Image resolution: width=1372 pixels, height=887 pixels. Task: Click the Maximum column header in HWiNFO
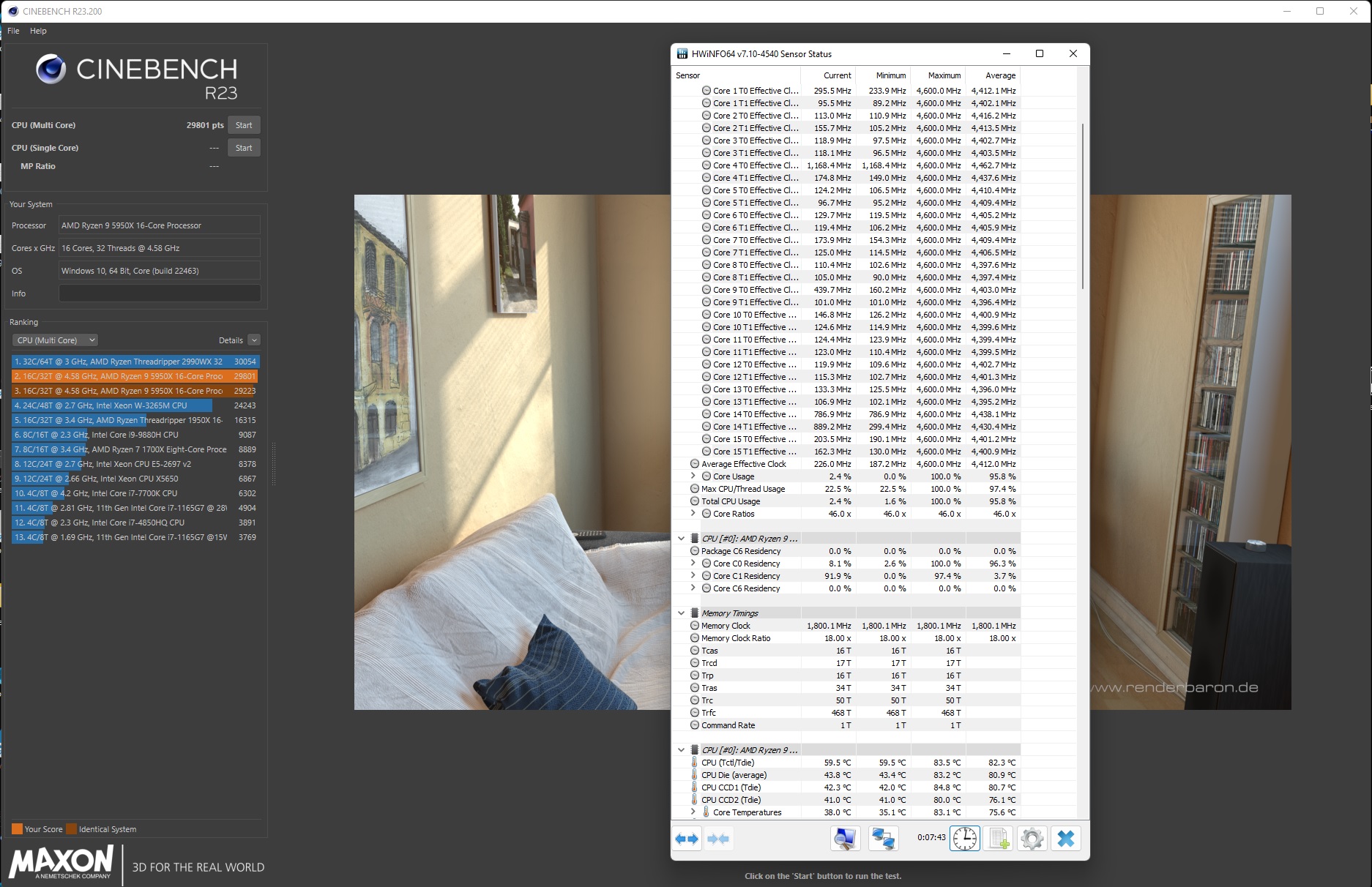pyautogui.click(x=938, y=75)
